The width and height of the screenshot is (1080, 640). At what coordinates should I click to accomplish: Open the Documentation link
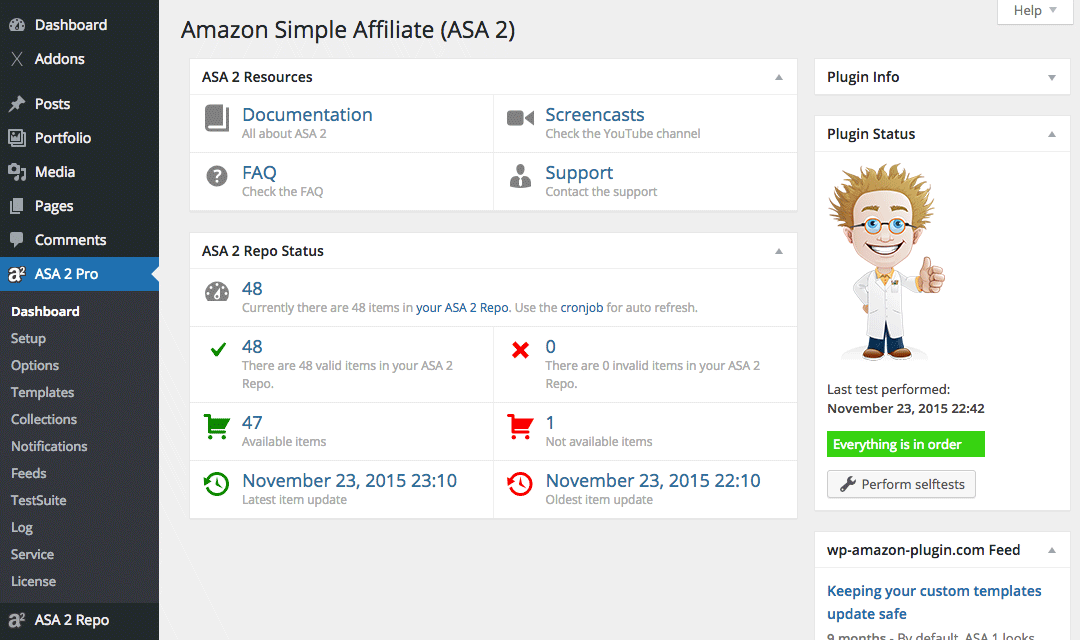coord(307,114)
